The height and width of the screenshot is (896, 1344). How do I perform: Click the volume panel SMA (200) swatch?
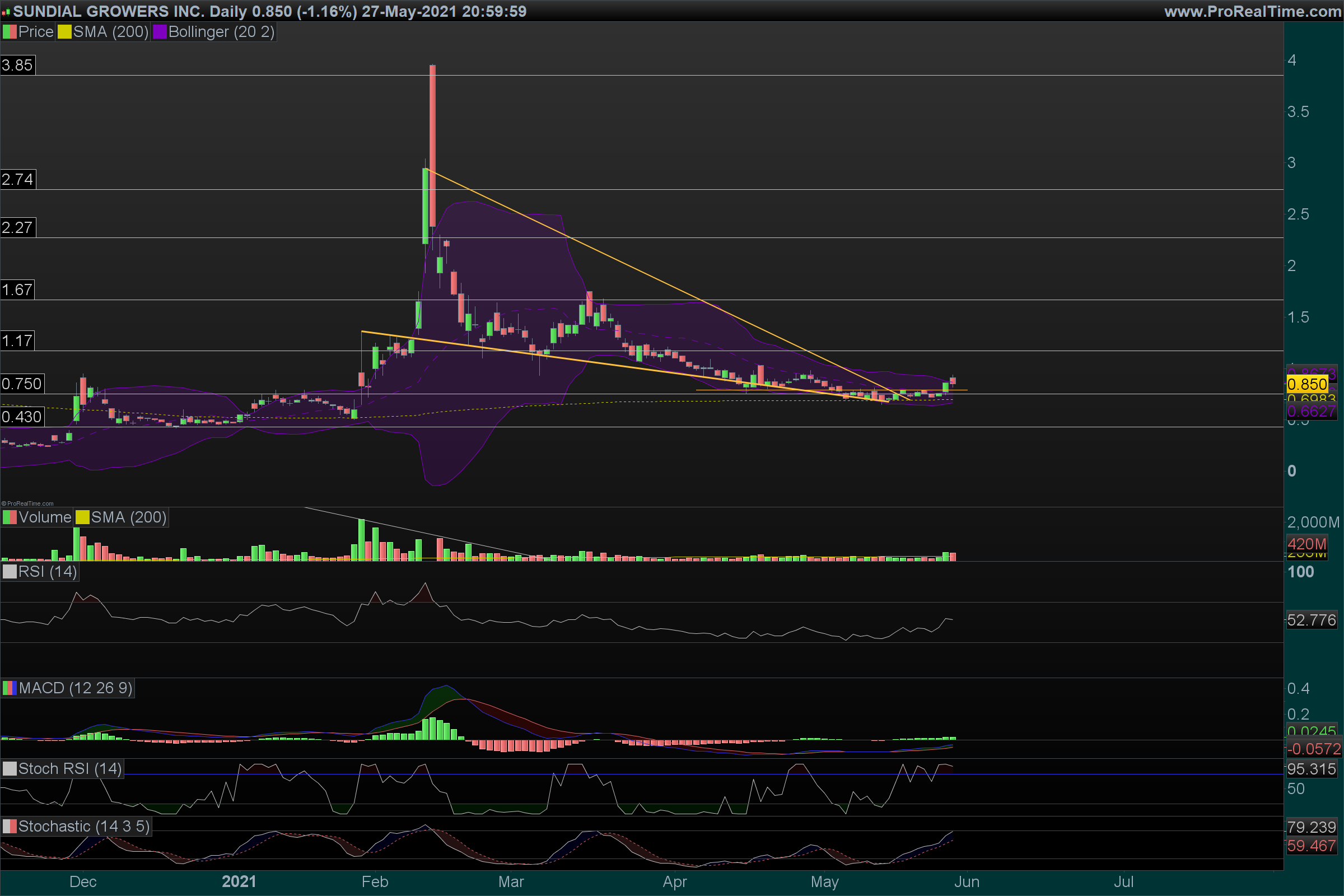[x=82, y=517]
